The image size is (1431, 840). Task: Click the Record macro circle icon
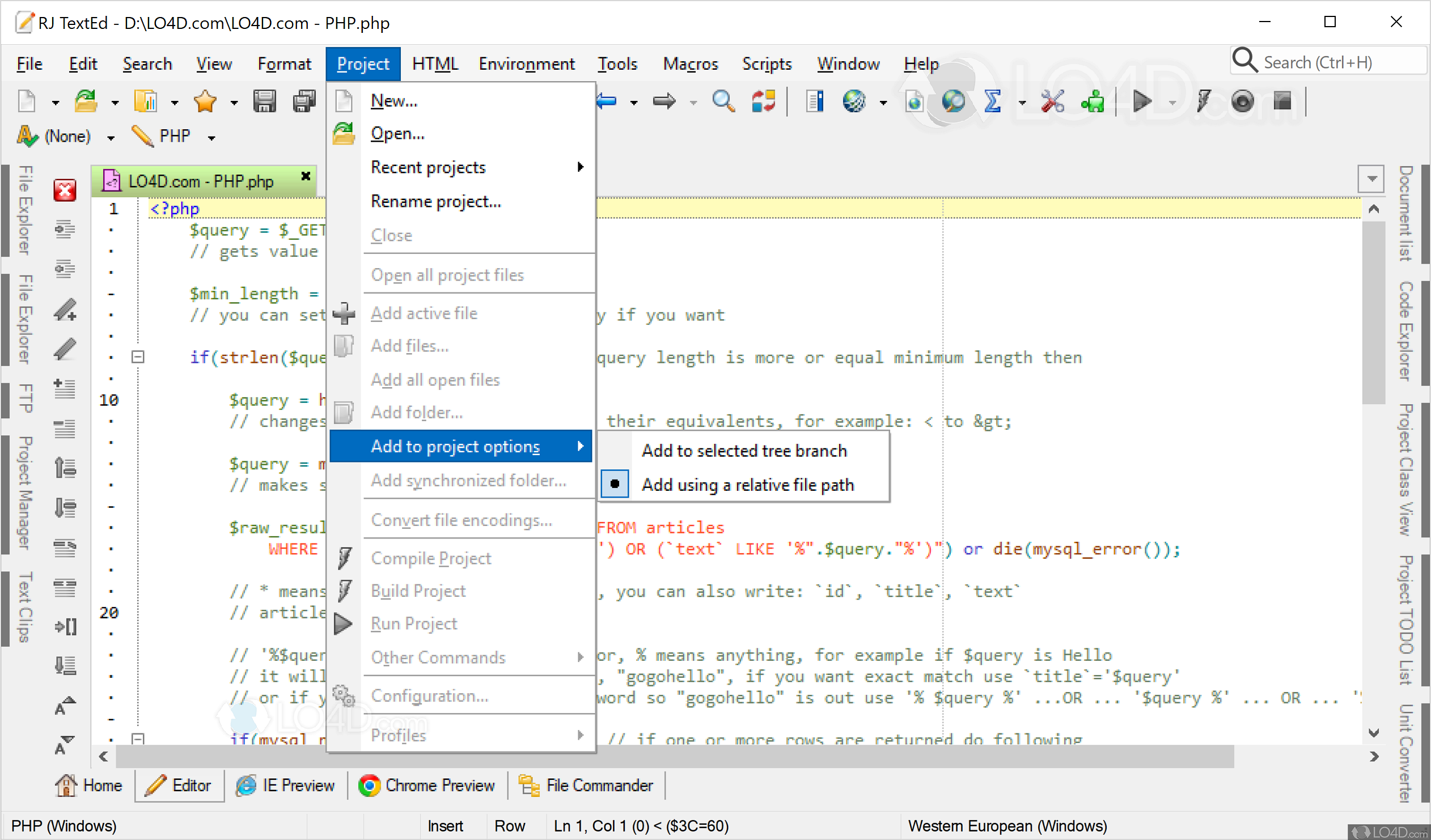(1242, 102)
